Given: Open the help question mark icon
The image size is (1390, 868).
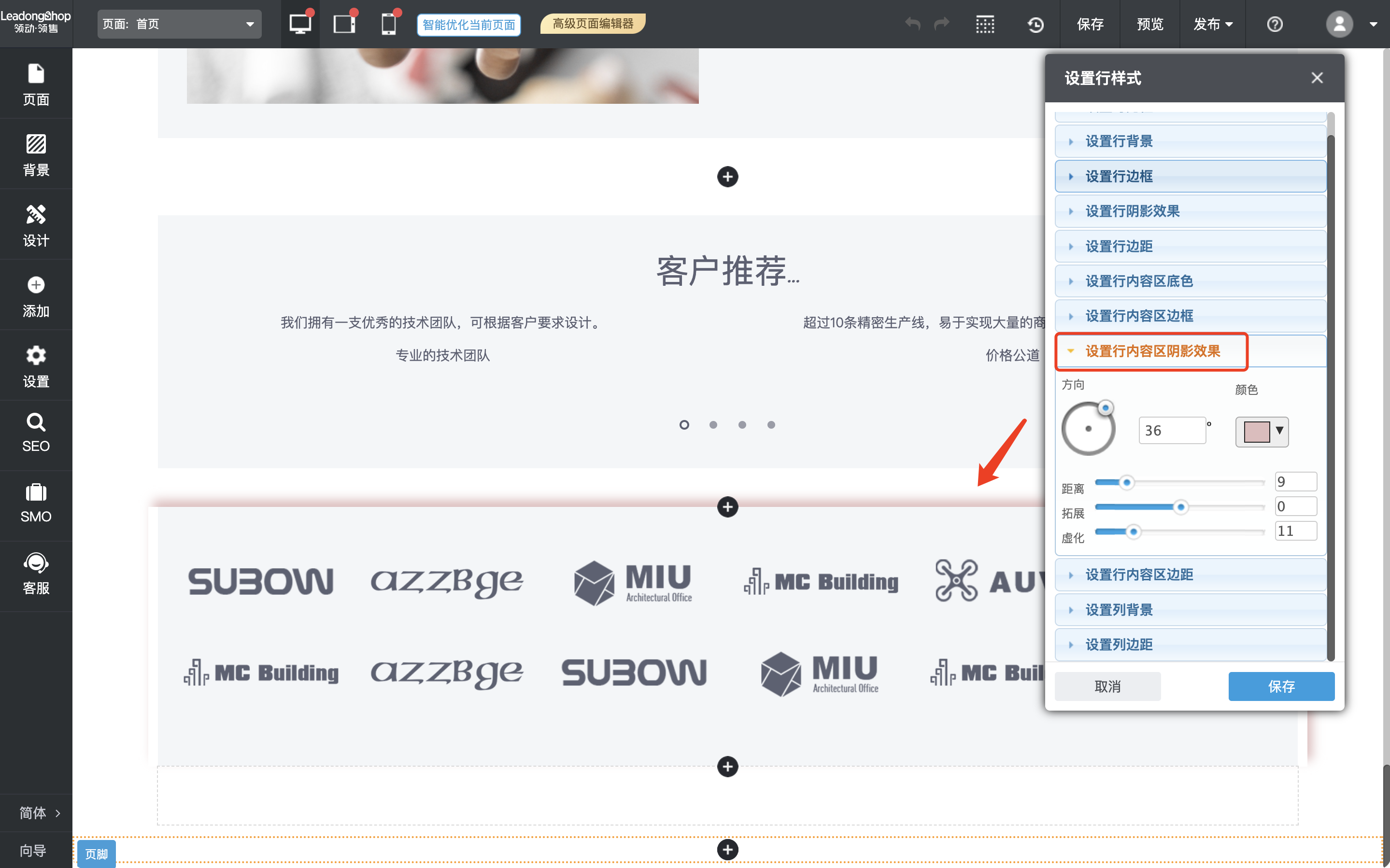Looking at the screenshot, I should coord(1275,24).
